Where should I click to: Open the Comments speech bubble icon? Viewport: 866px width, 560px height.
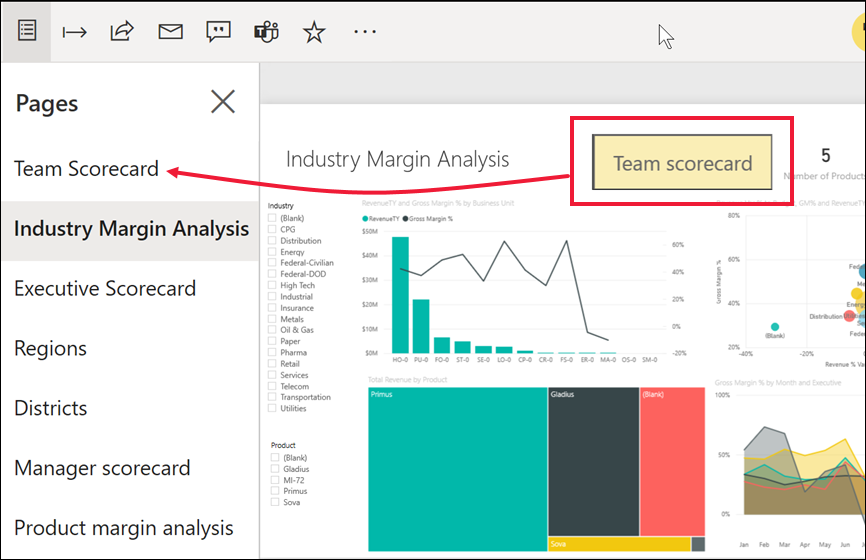click(218, 32)
